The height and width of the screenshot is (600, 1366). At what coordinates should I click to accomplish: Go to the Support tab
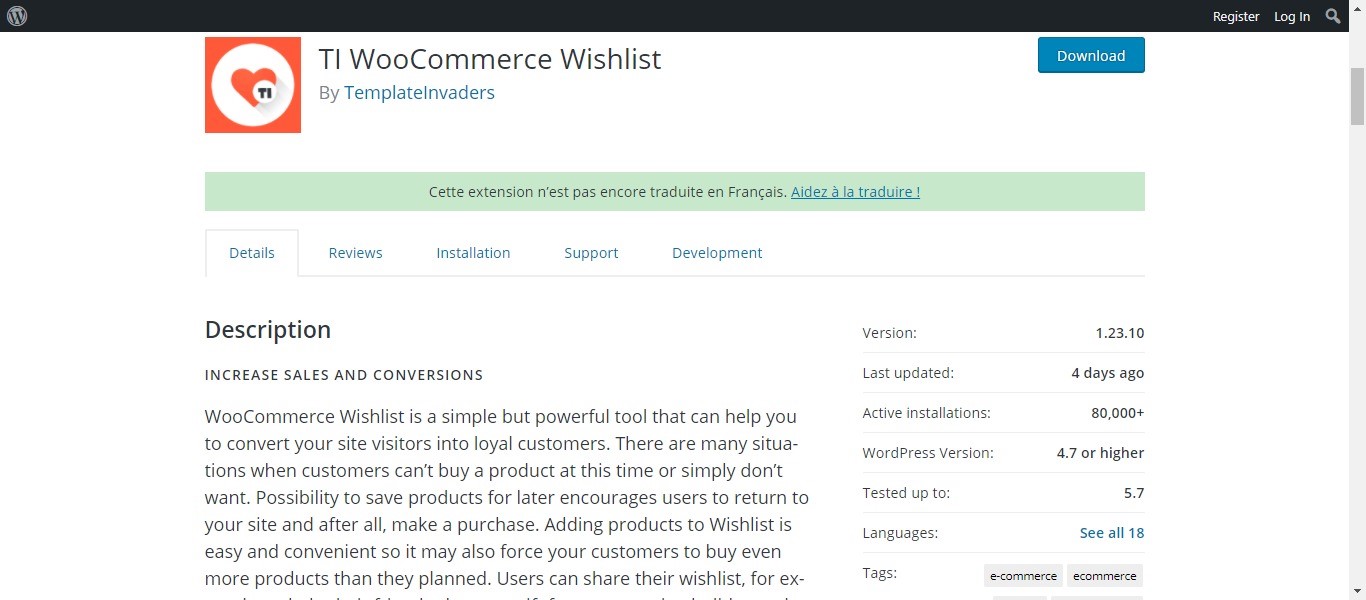point(591,253)
